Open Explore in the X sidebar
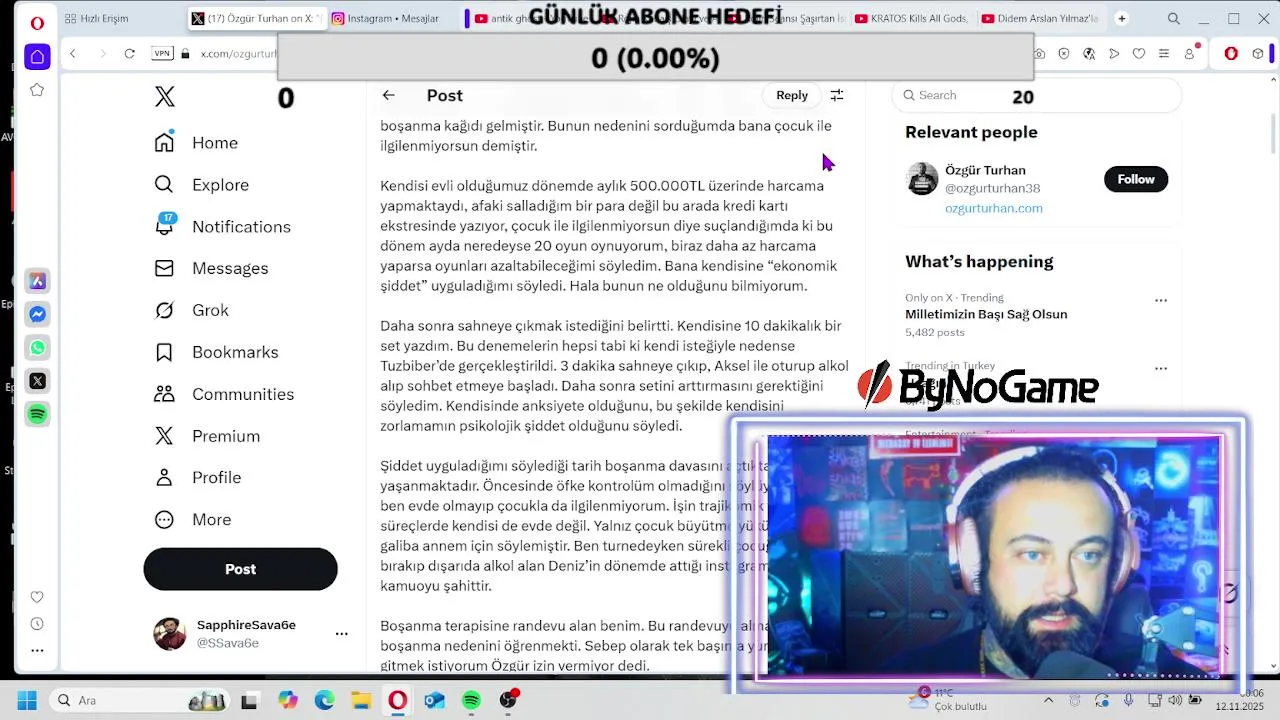The image size is (1280, 720). (202, 185)
